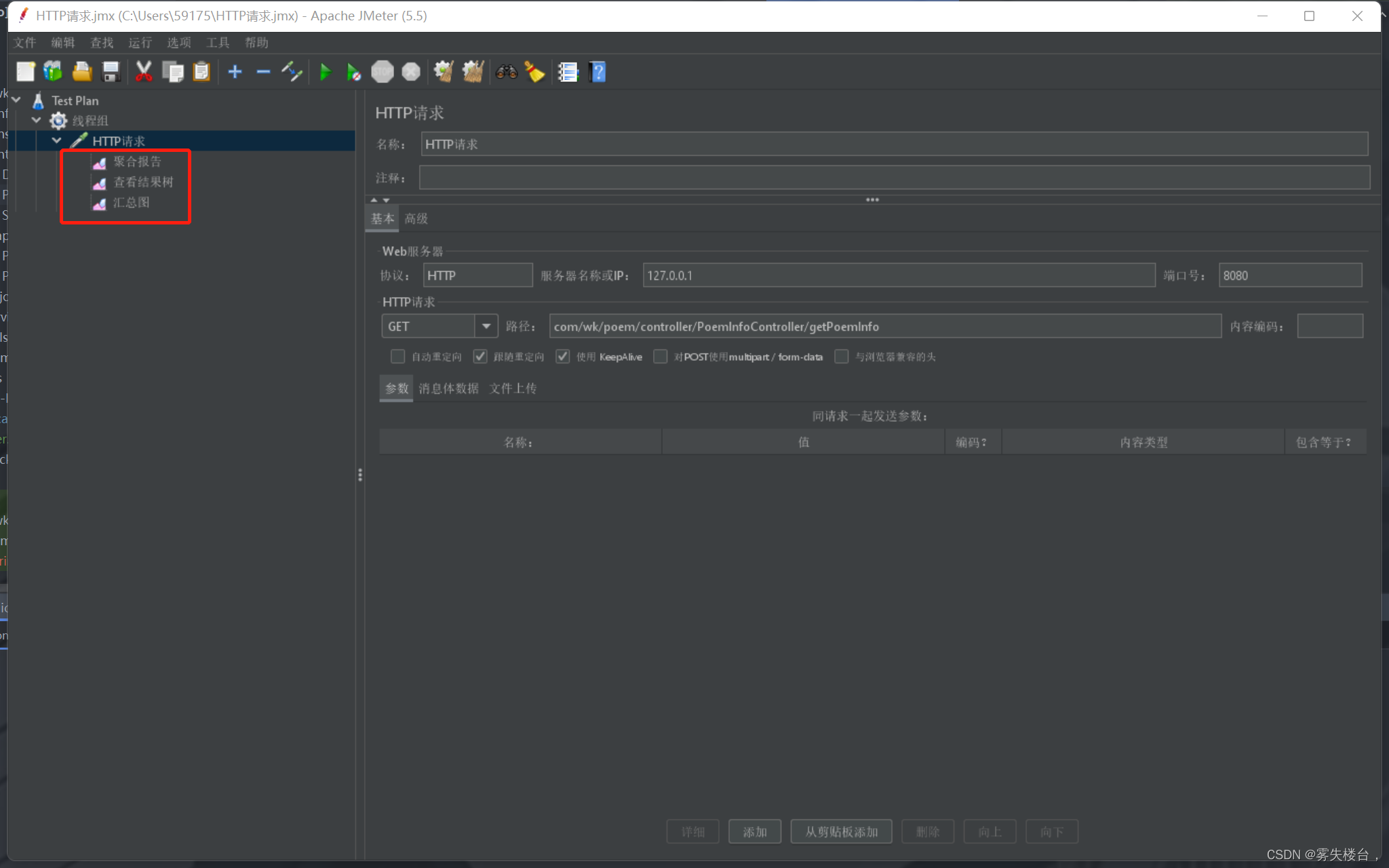This screenshot has height=868, width=1389.
Task: Toggle 使用 KeepAlive checkbox
Action: coord(563,357)
